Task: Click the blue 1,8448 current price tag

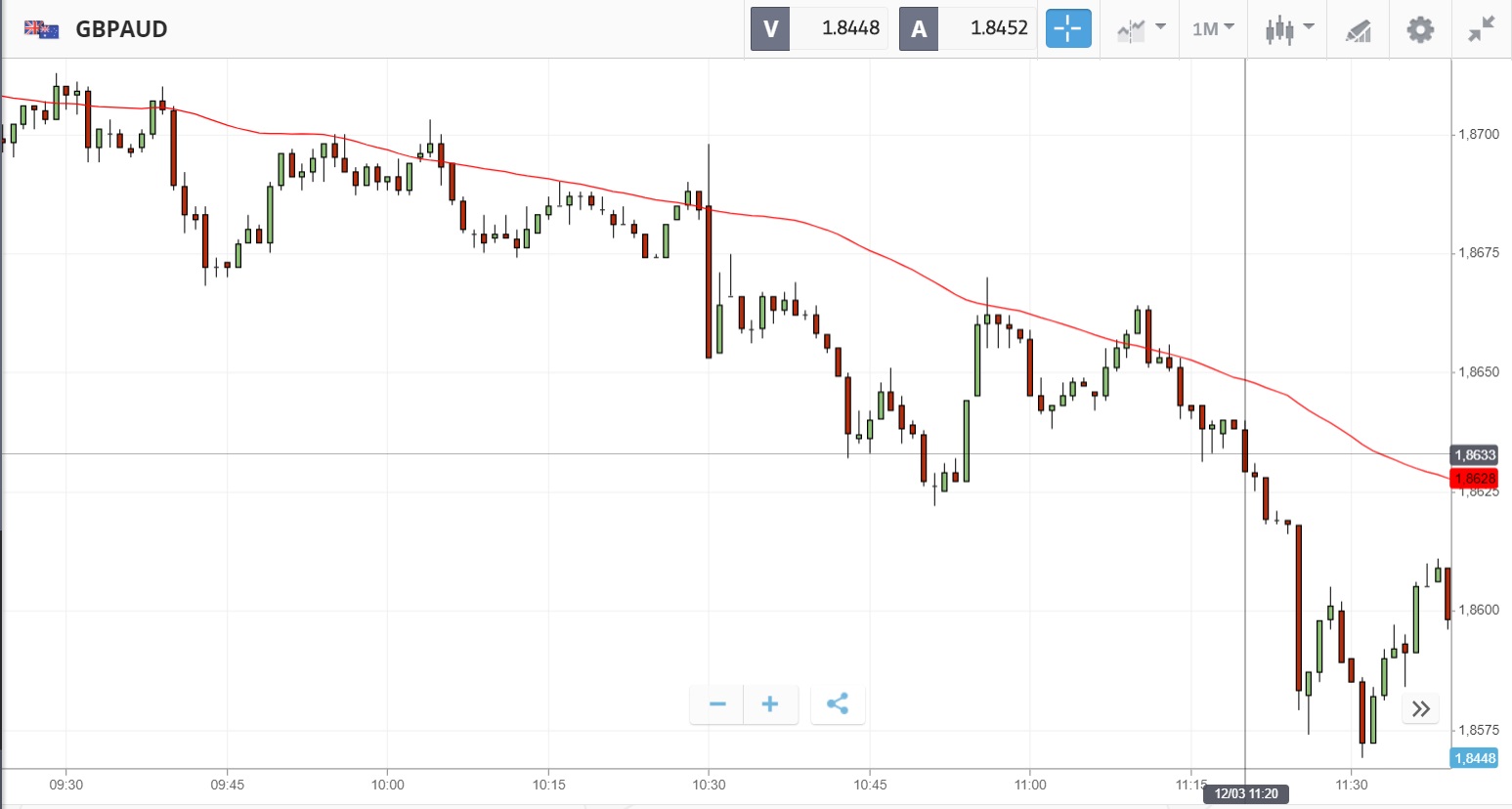Action: point(1474,758)
